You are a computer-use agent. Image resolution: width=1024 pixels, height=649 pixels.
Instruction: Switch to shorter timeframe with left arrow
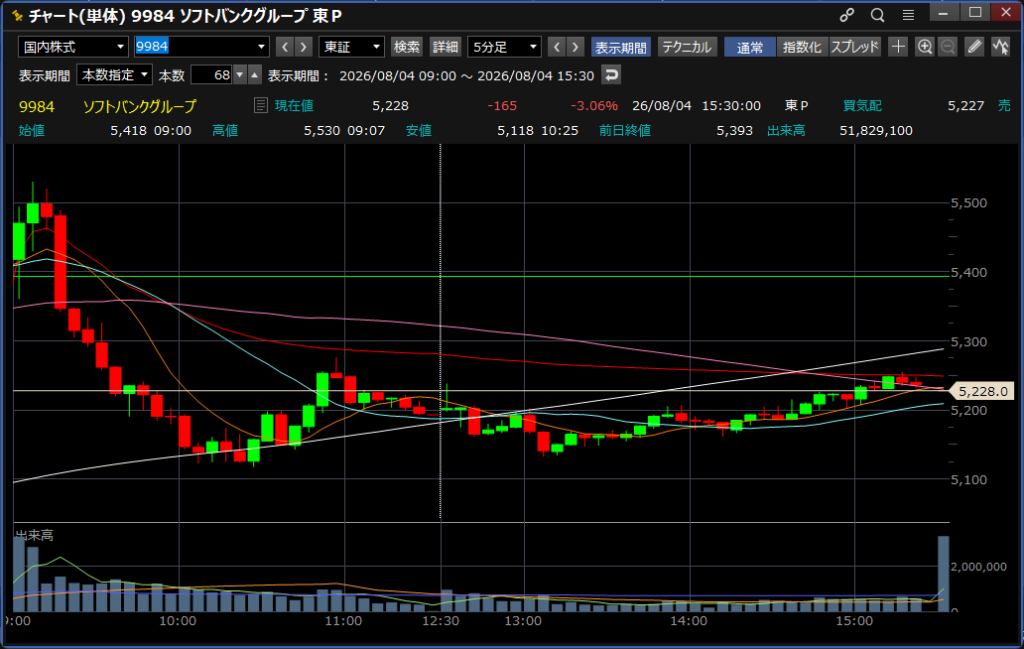[x=556, y=46]
